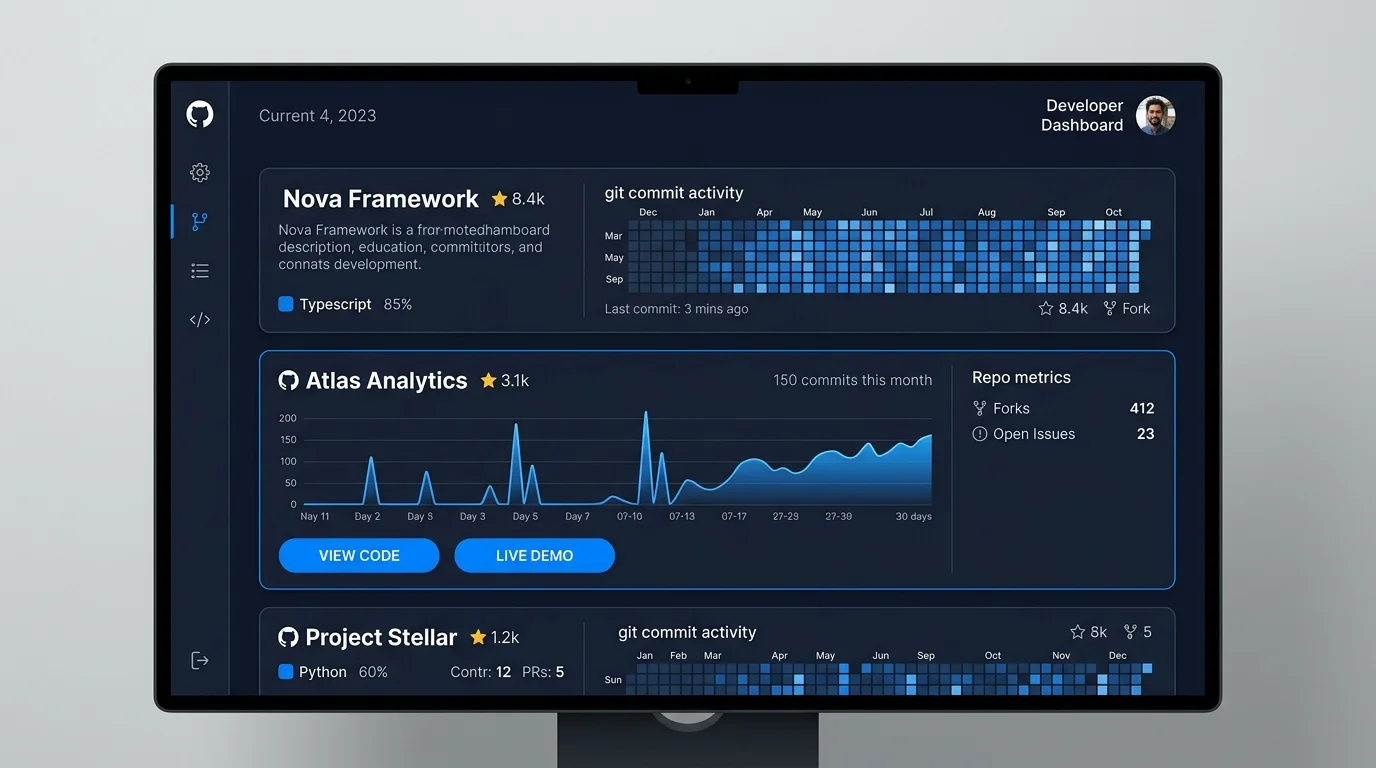The height and width of the screenshot is (768, 1376).
Task: Open the Atlas Analytics title
Action: pos(386,380)
